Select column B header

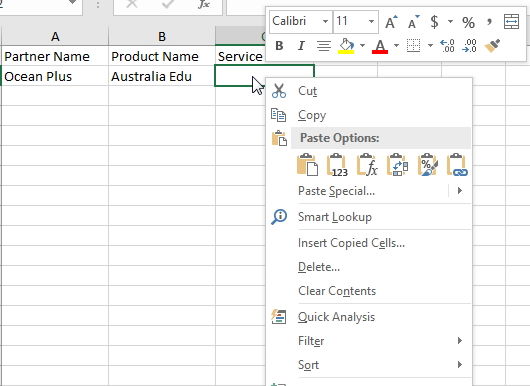pyautogui.click(x=162, y=36)
